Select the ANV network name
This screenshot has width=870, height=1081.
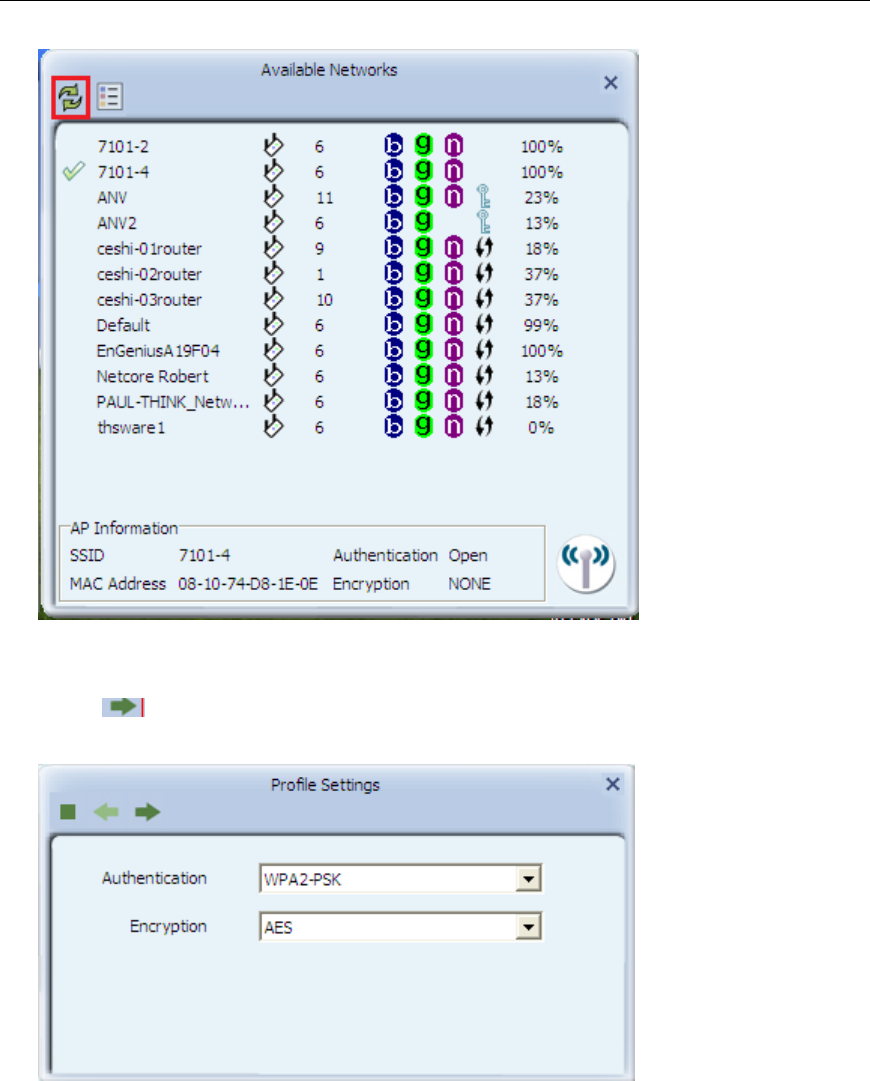(x=112, y=198)
